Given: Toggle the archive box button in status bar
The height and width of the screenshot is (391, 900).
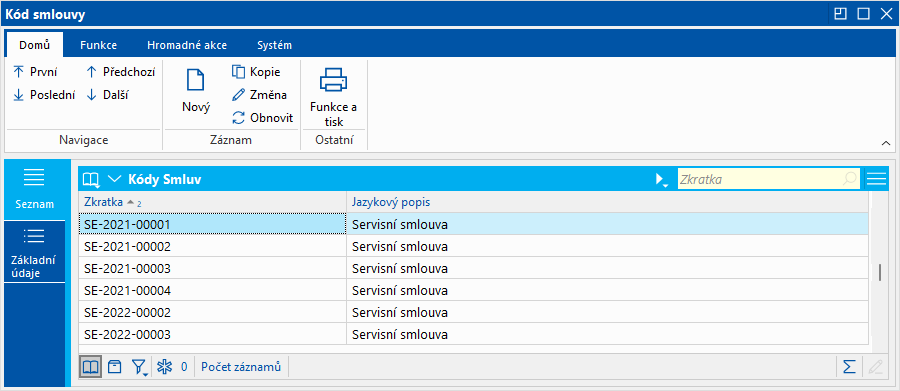Looking at the screenshot, I should [x=115, y=367].
